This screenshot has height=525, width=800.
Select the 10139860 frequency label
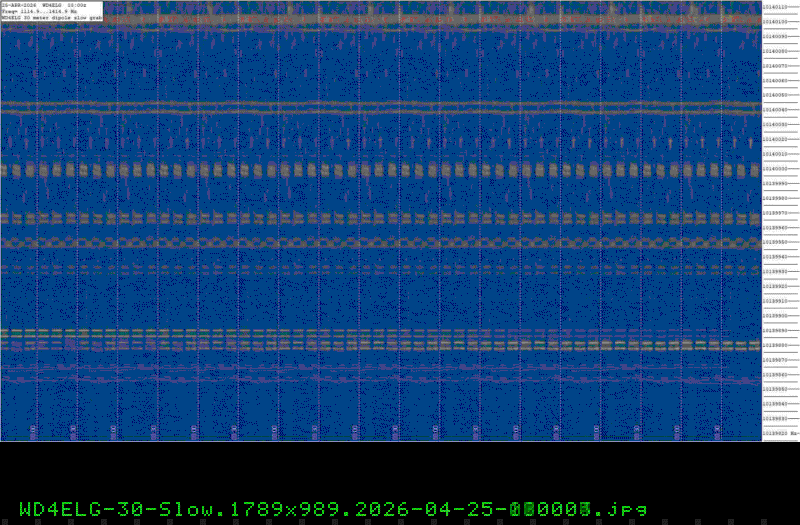(774, 375)
